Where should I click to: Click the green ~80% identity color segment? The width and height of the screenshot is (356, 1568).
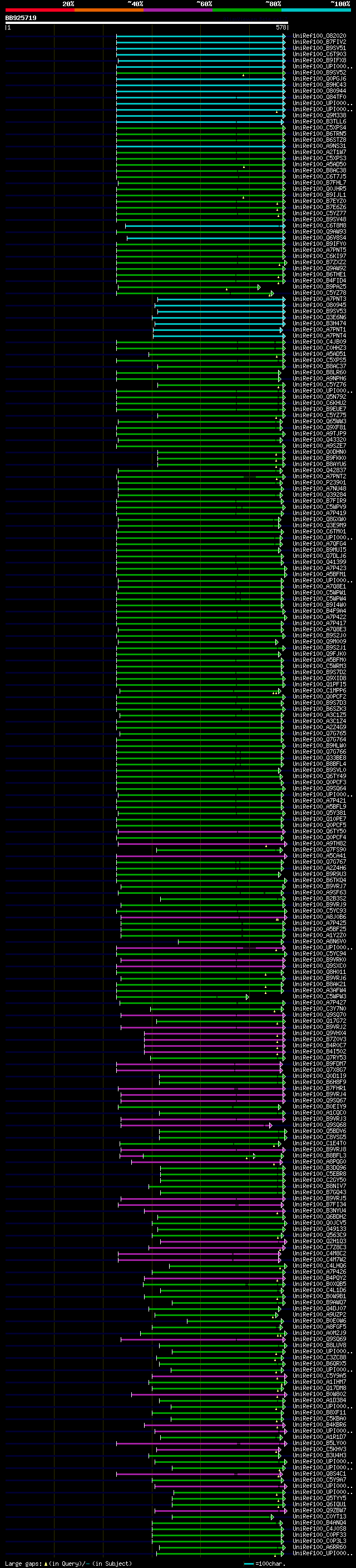point(247,11)
